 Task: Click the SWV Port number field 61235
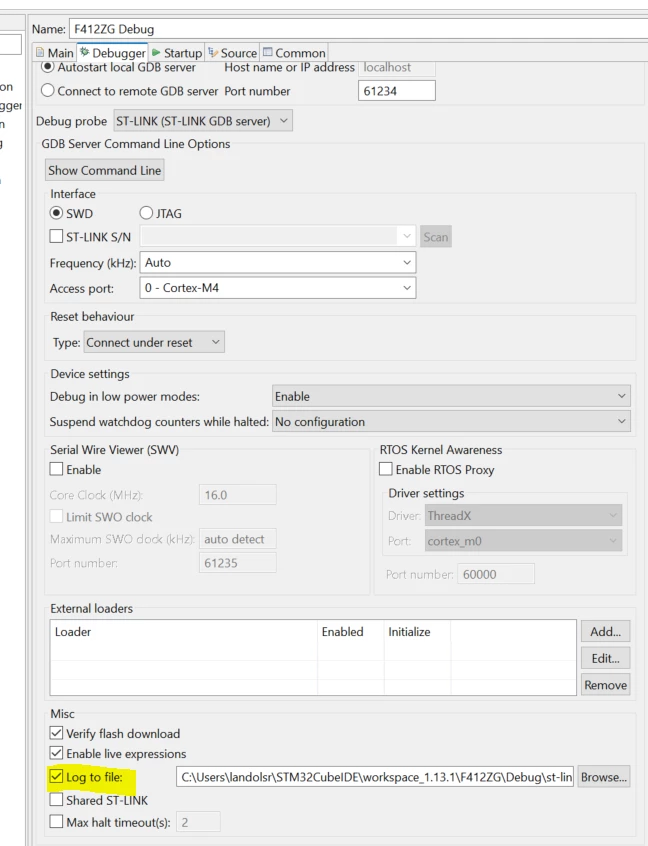[x=237, y=563]
